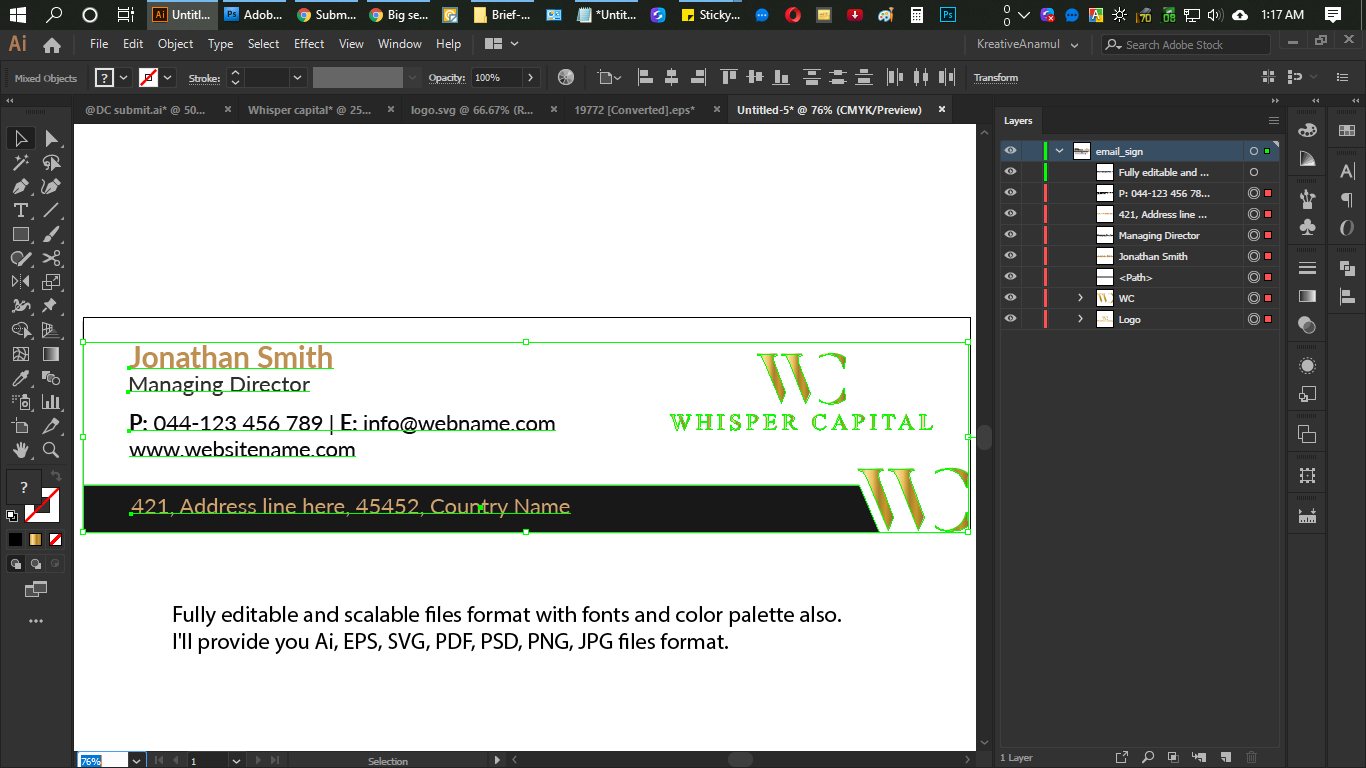1366x768 pixels.
Task: Open the Stroke panel icon
Action: pyautogui.click(x=1307, y=268)
